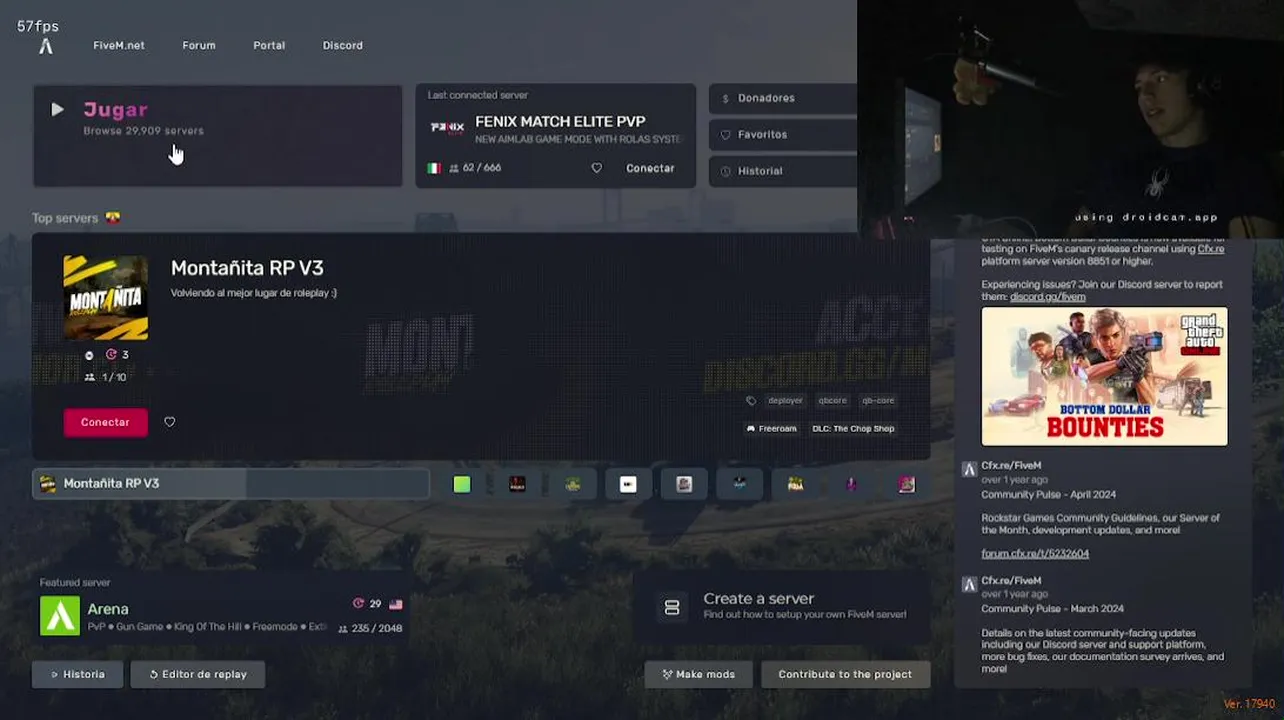Favorite Montañita RP V3 with the heart
Viewport: 1284px width, 720px height.
point(170,422)
